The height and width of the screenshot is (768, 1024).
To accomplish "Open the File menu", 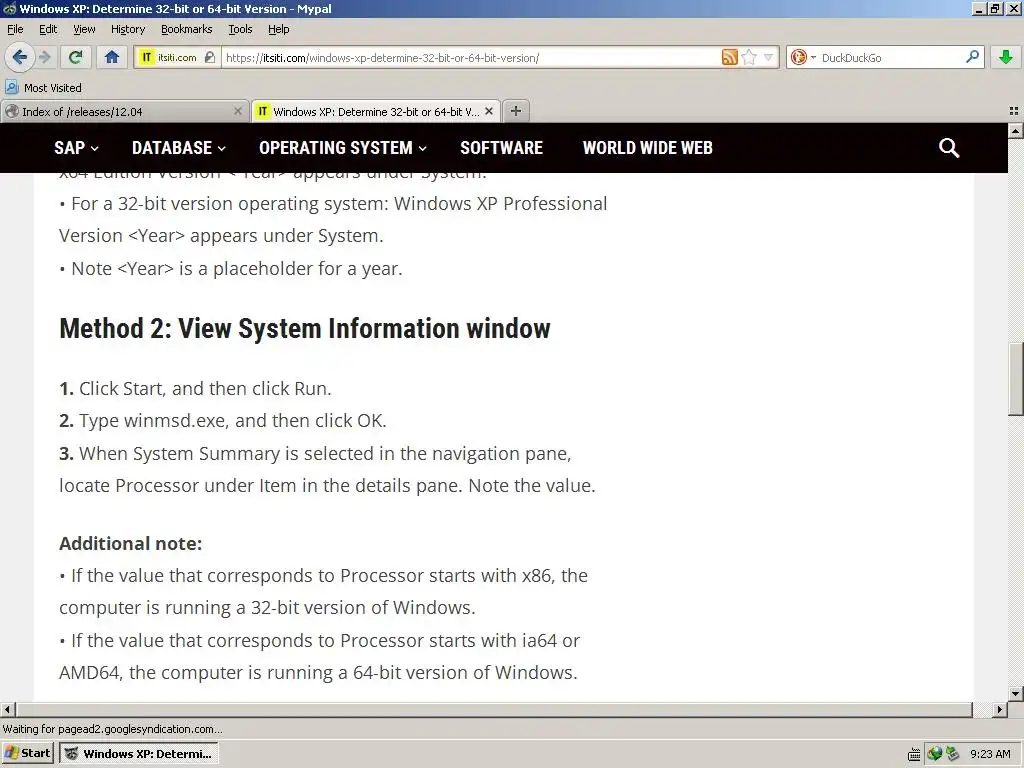I will pyautogui.click(x=15, y=29).
